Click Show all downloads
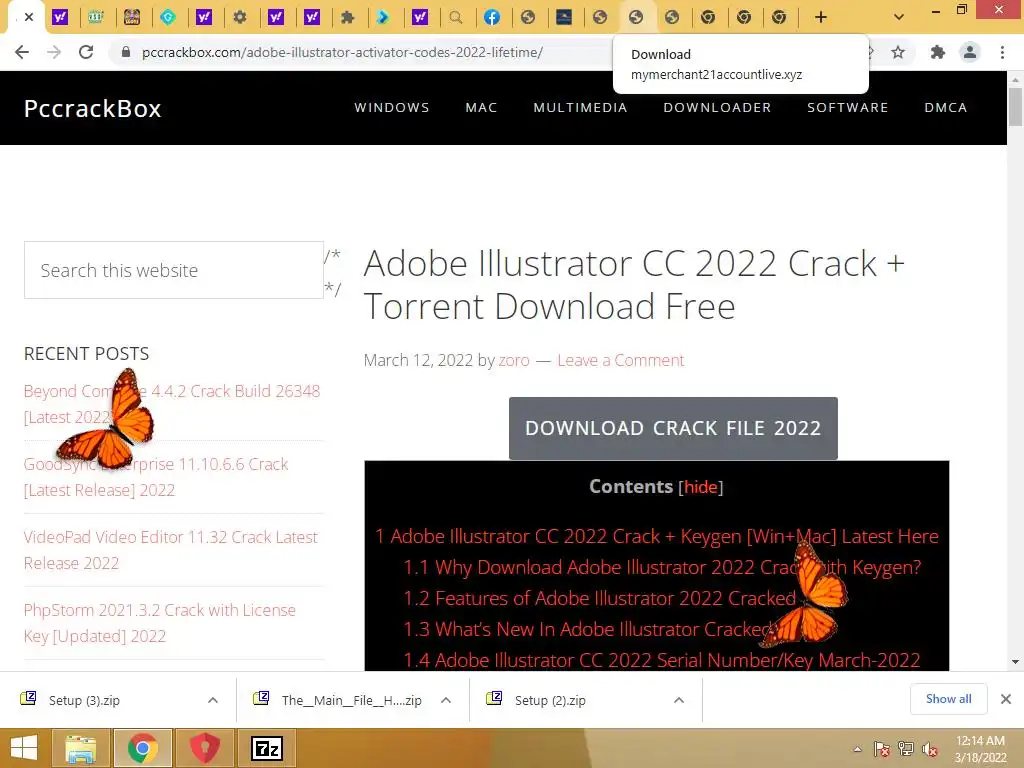Image resolution: width=1024 pixels, height=768 pixels. coord(948,699)
